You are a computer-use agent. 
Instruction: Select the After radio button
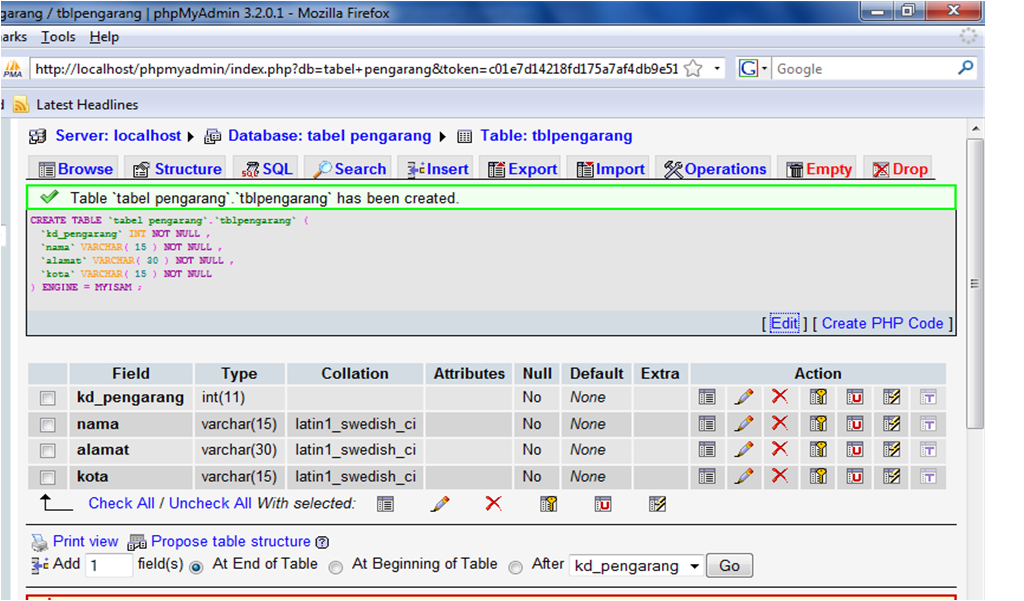515,567
